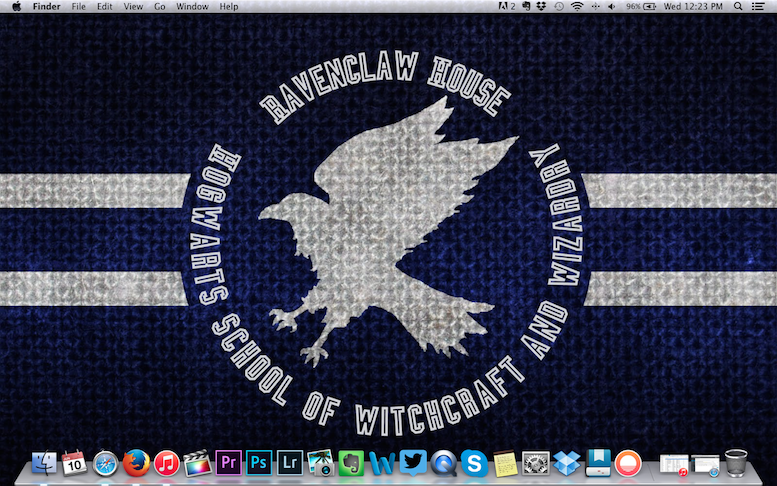This screenshot has width=777, height=486.
Task: Open Safari compass icon in dock
Action: coord(105,463)
